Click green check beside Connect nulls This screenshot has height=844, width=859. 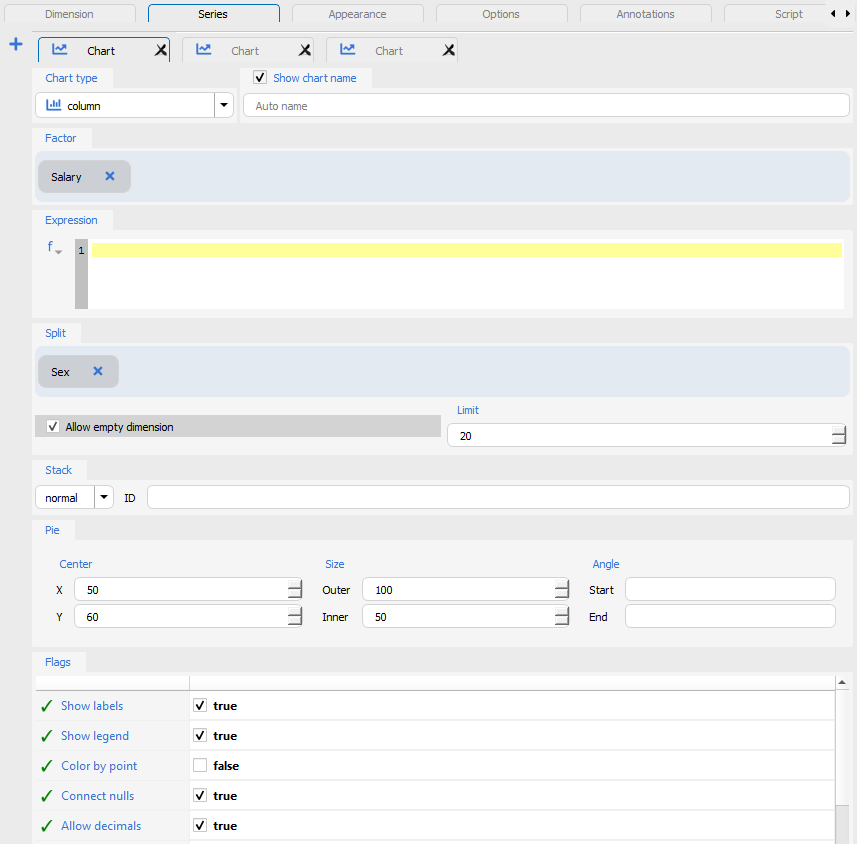(x=47, y=796)
